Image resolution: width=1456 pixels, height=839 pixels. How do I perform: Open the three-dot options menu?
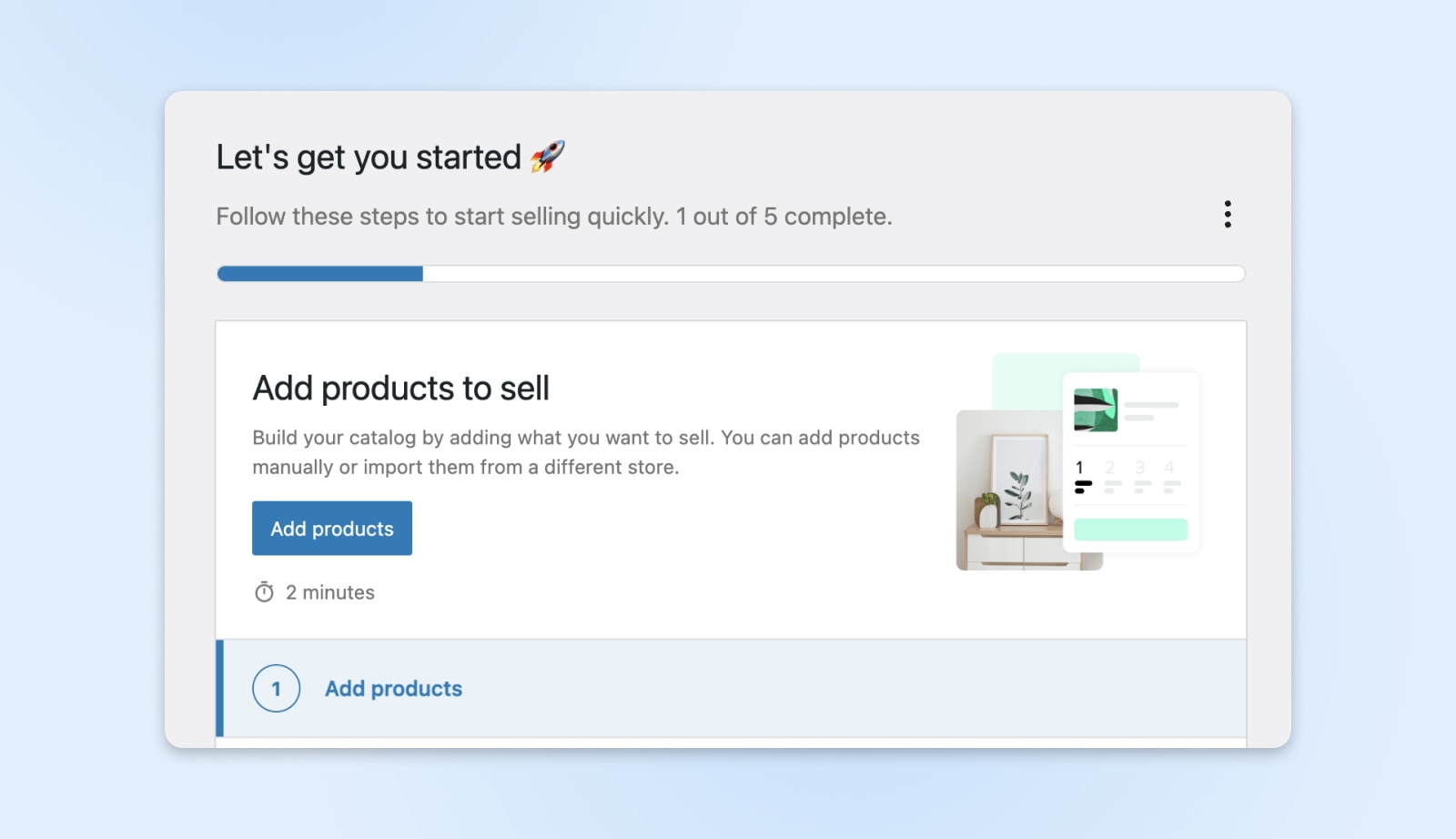(1228, 215)
